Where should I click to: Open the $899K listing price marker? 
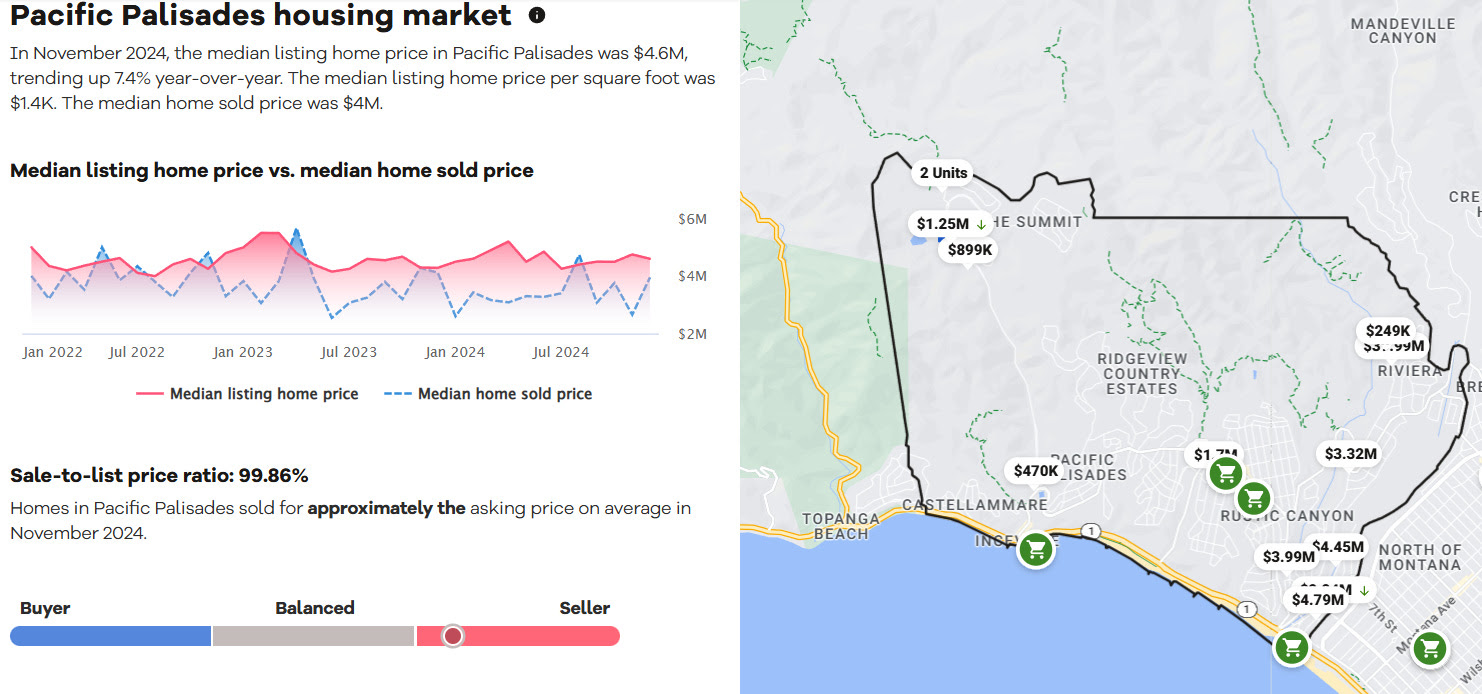[x=970, y=250]
